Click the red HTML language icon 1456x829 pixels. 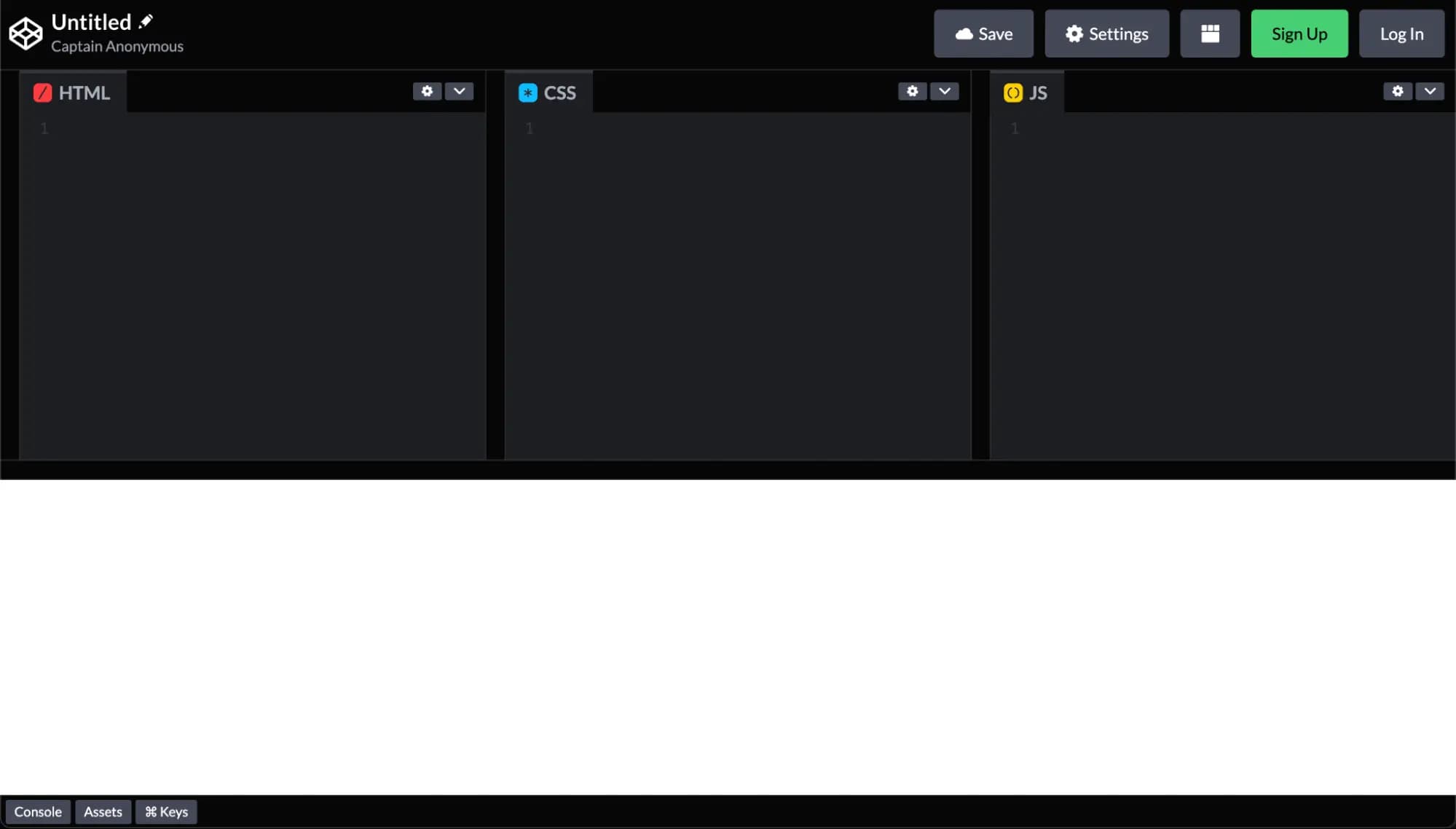point(43,93)
